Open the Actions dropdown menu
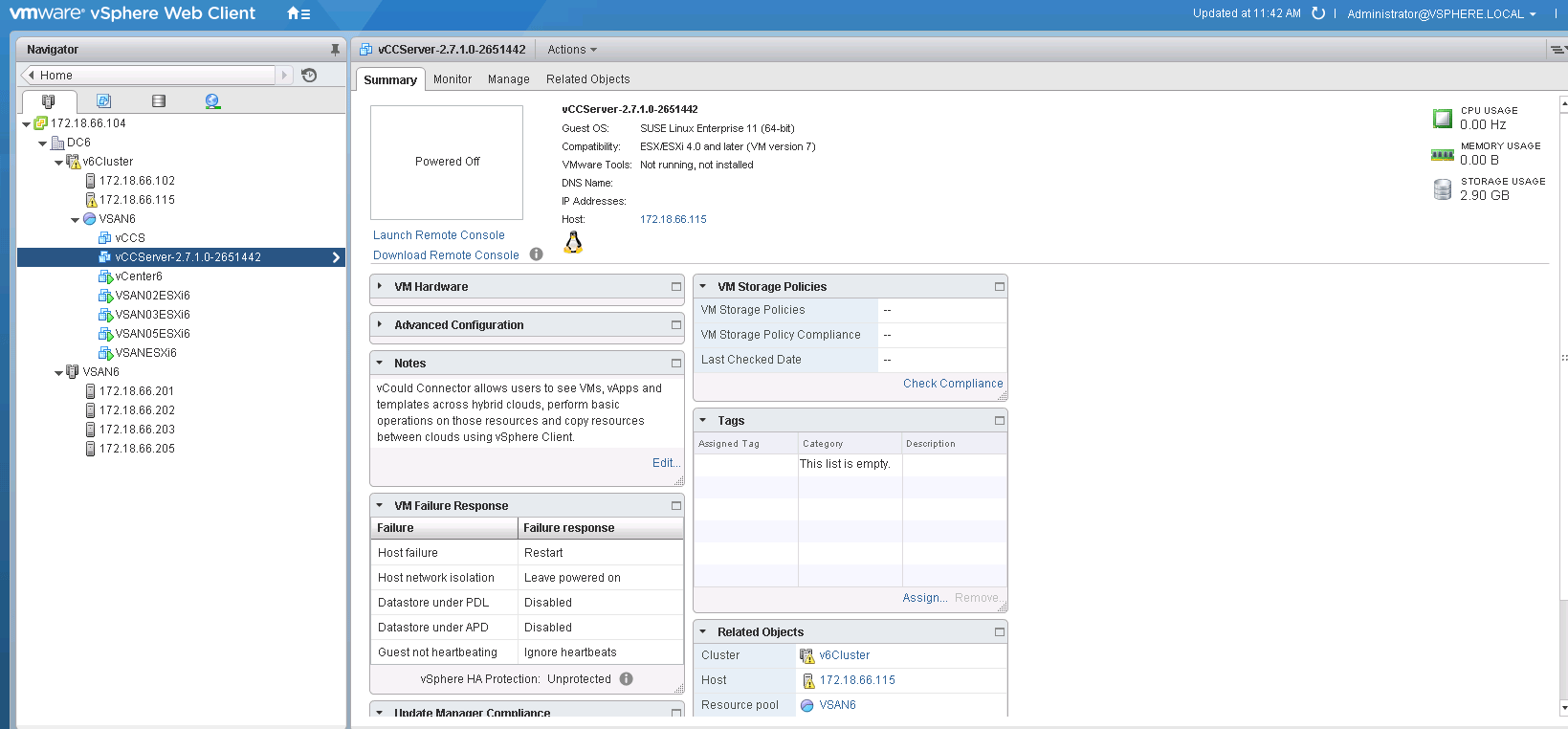Image resolution: width=1568 pixels, height=729 pixels. 572,50
